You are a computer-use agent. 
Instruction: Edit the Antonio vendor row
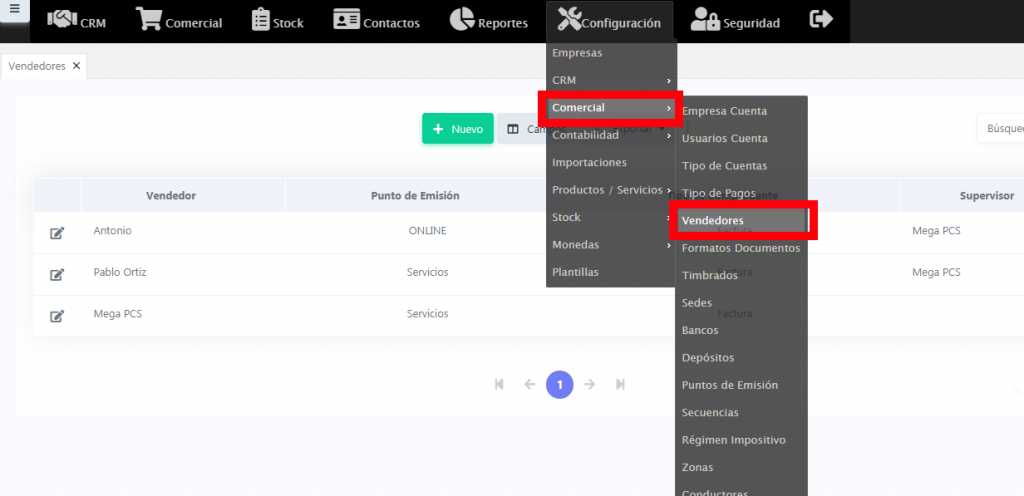click(x=57, y=233)
